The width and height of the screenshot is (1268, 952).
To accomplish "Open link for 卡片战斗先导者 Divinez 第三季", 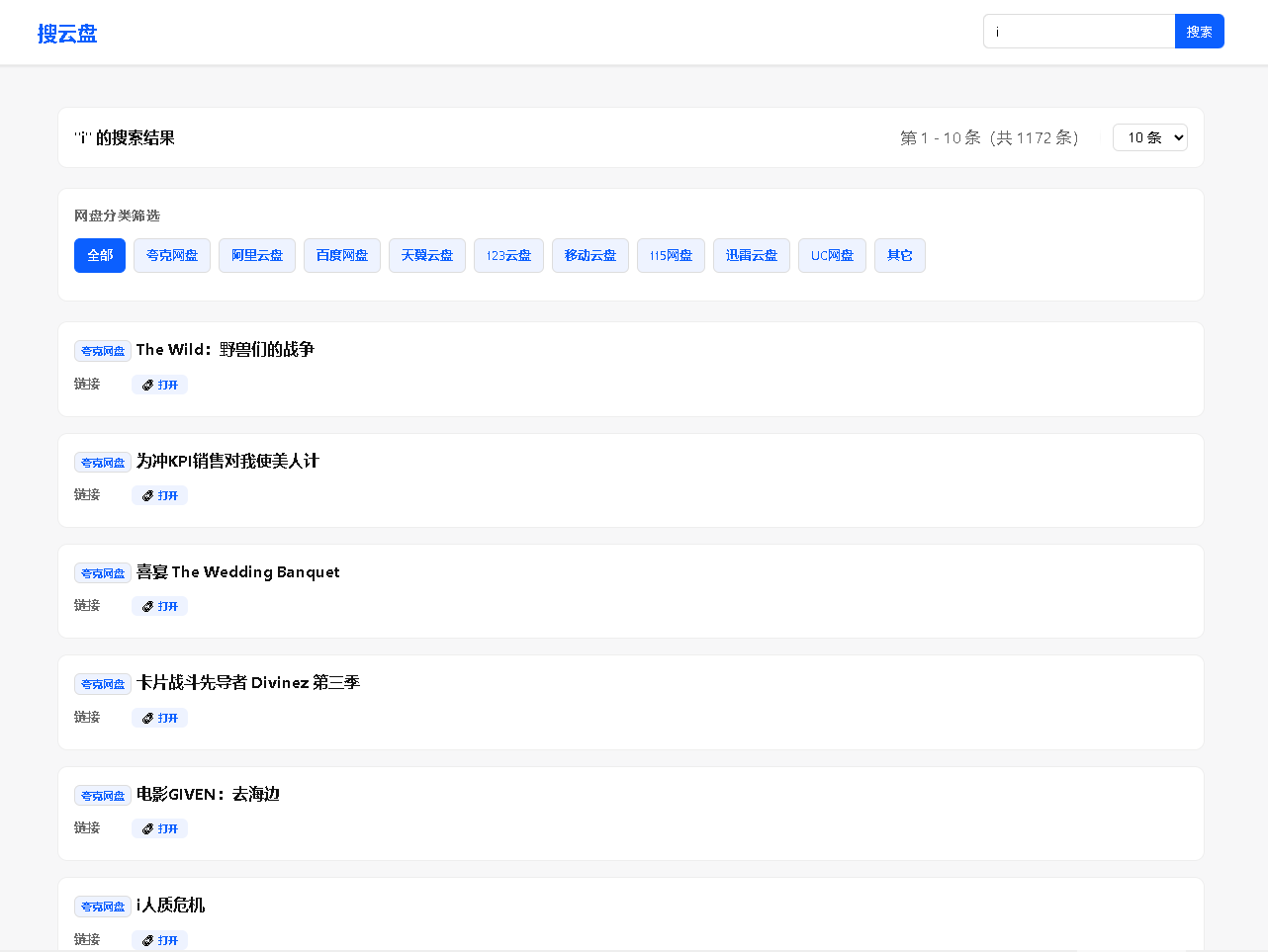I will pos(159,718).
